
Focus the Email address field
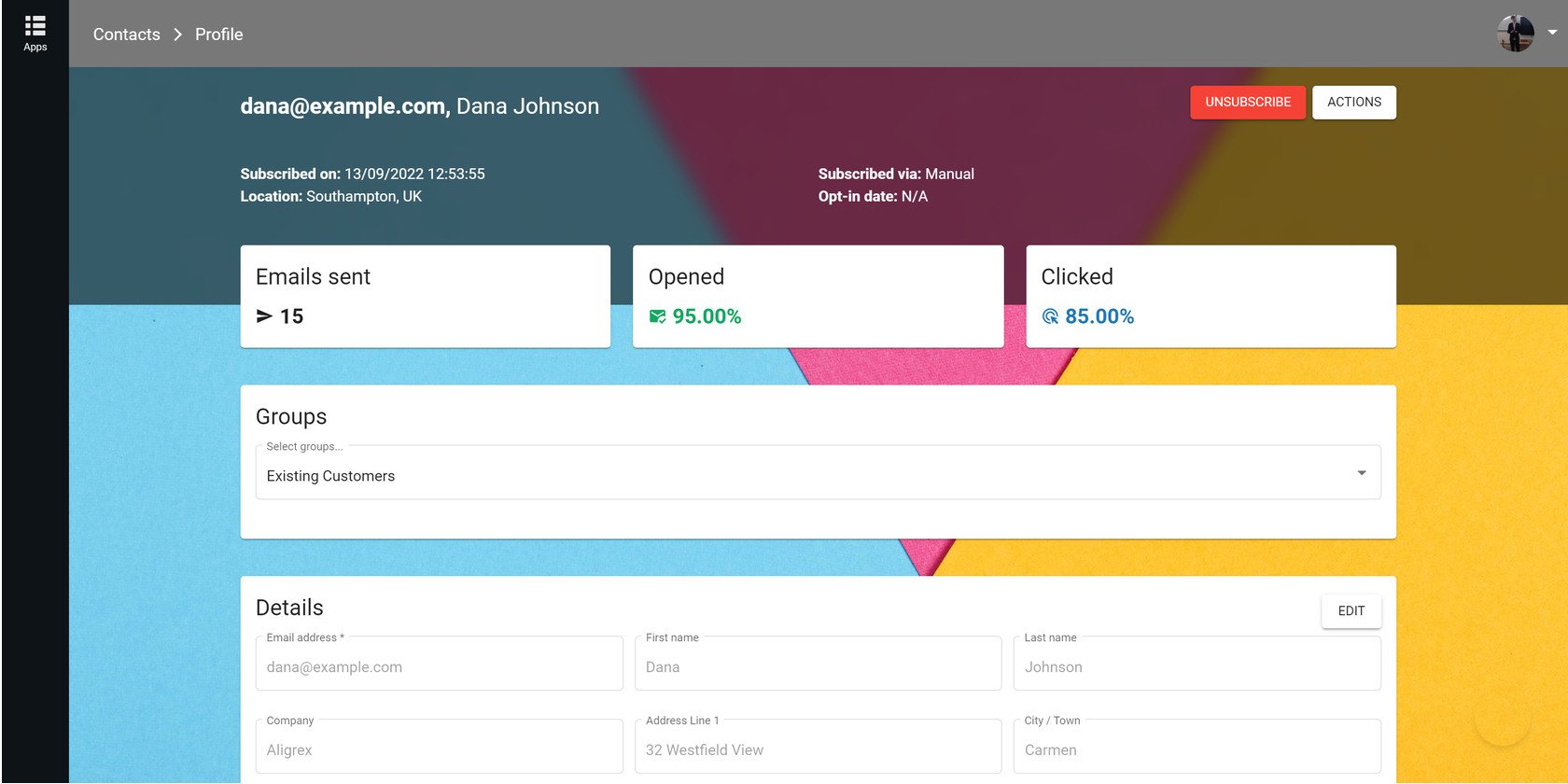point(439,666)
